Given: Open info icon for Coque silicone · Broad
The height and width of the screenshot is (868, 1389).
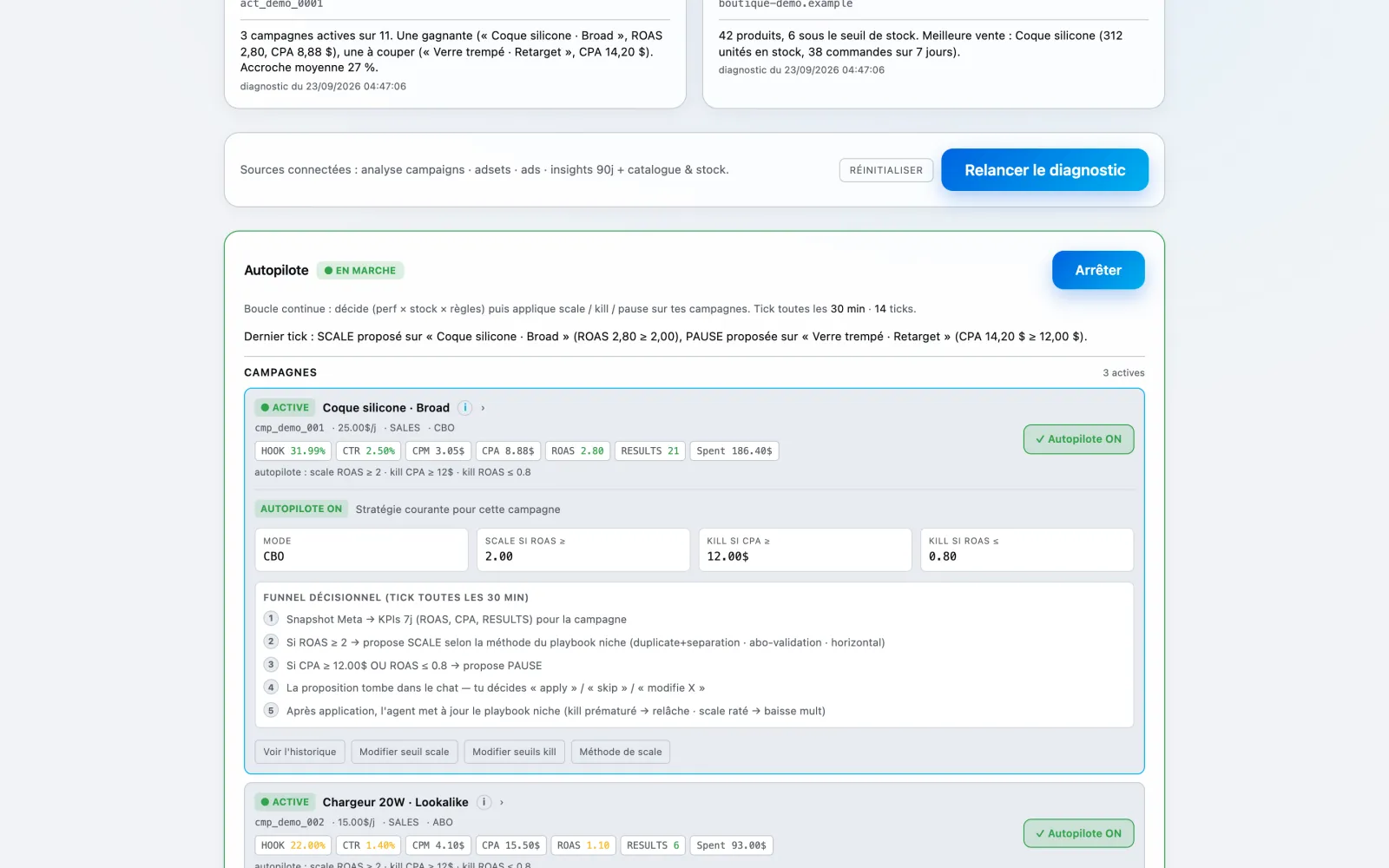Looking at the screenshot, I should pyautogui.click(x=465, y=408).
